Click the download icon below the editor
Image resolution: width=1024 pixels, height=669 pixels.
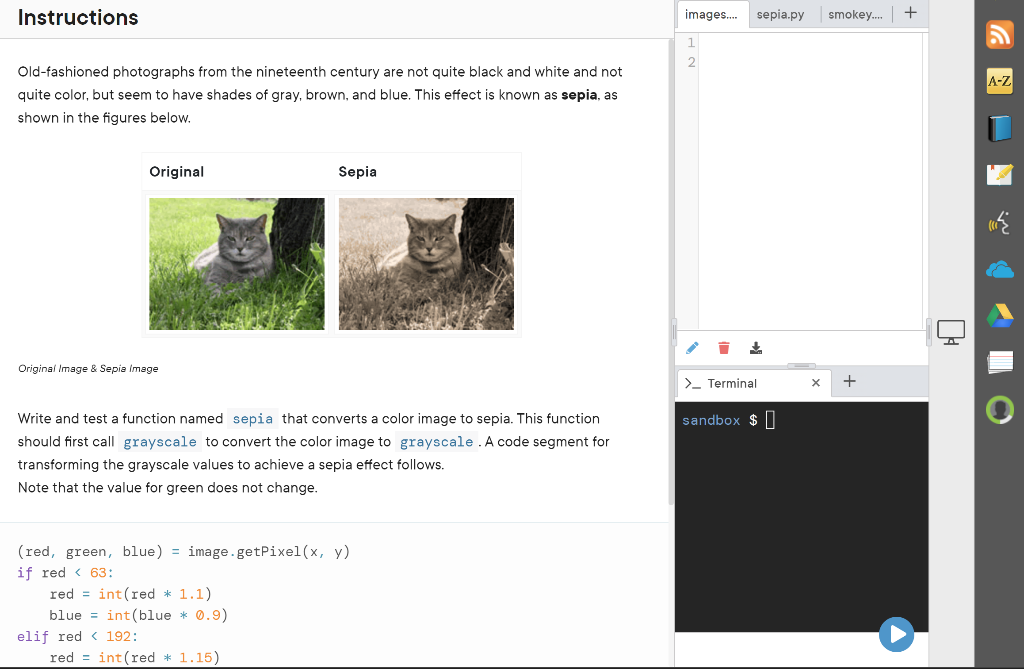tap(756, 347)
